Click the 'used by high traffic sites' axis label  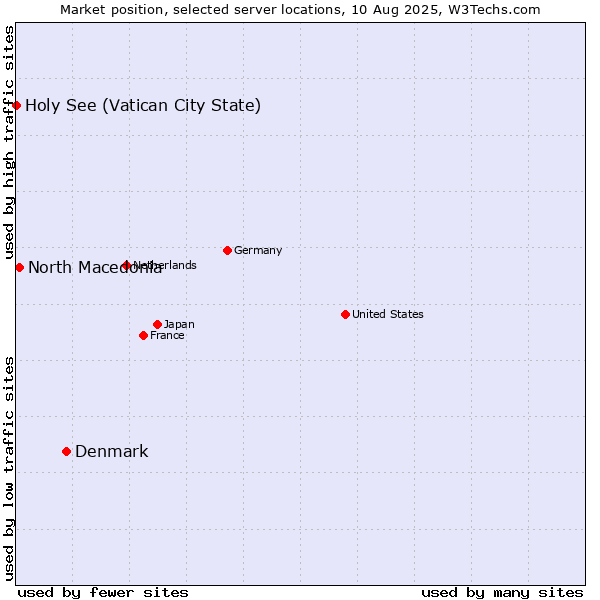click(x=9, y=142)
